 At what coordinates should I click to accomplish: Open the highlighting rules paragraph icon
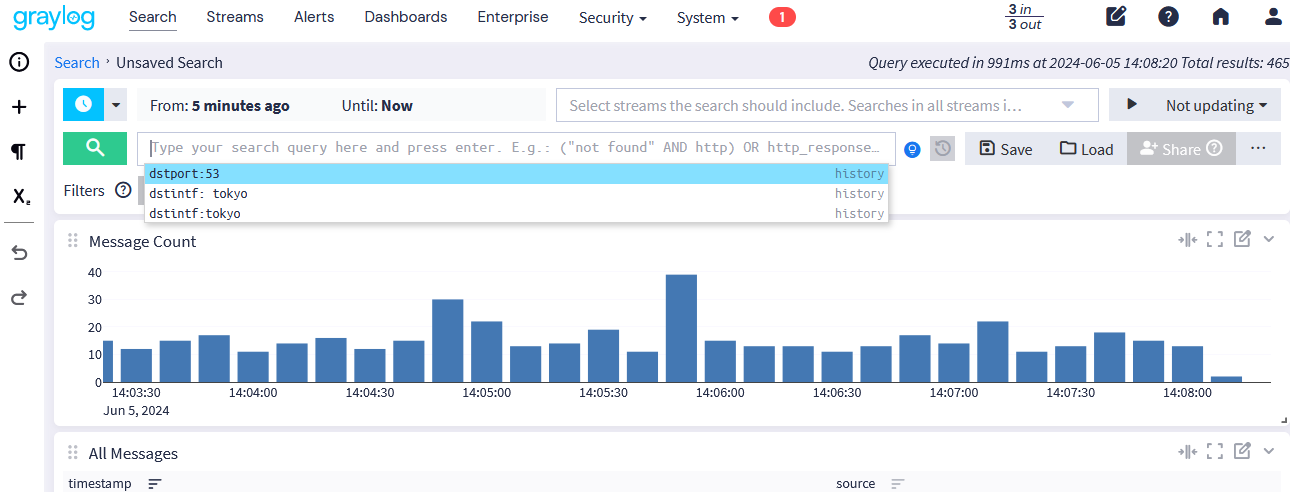18,152
